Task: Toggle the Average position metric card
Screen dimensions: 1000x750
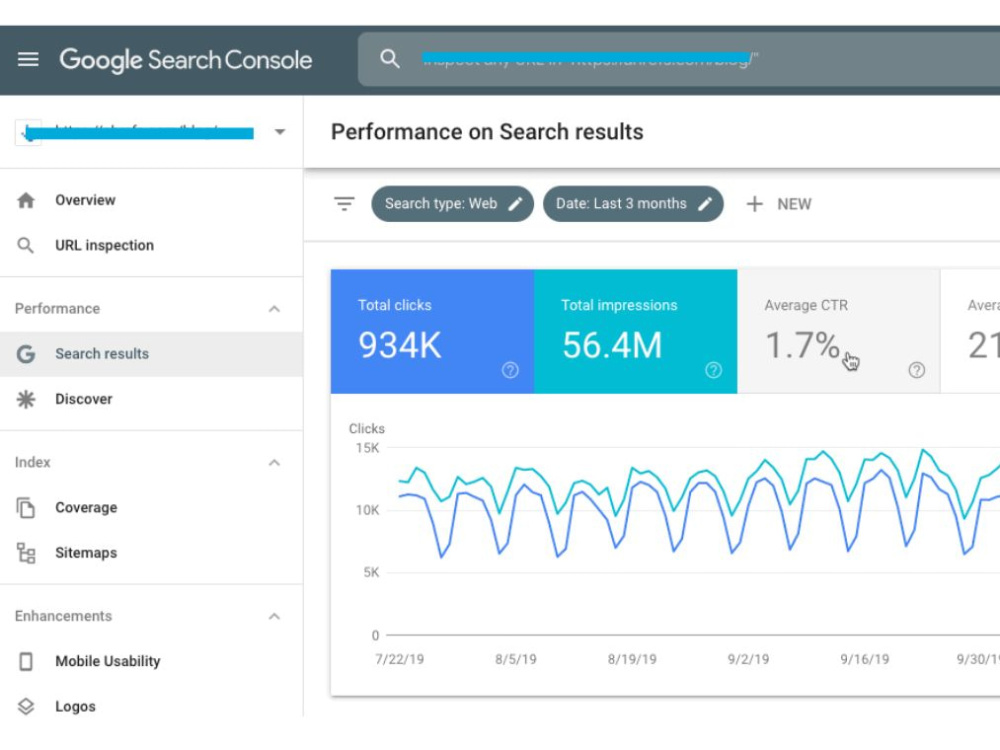Action: (971, 331)
